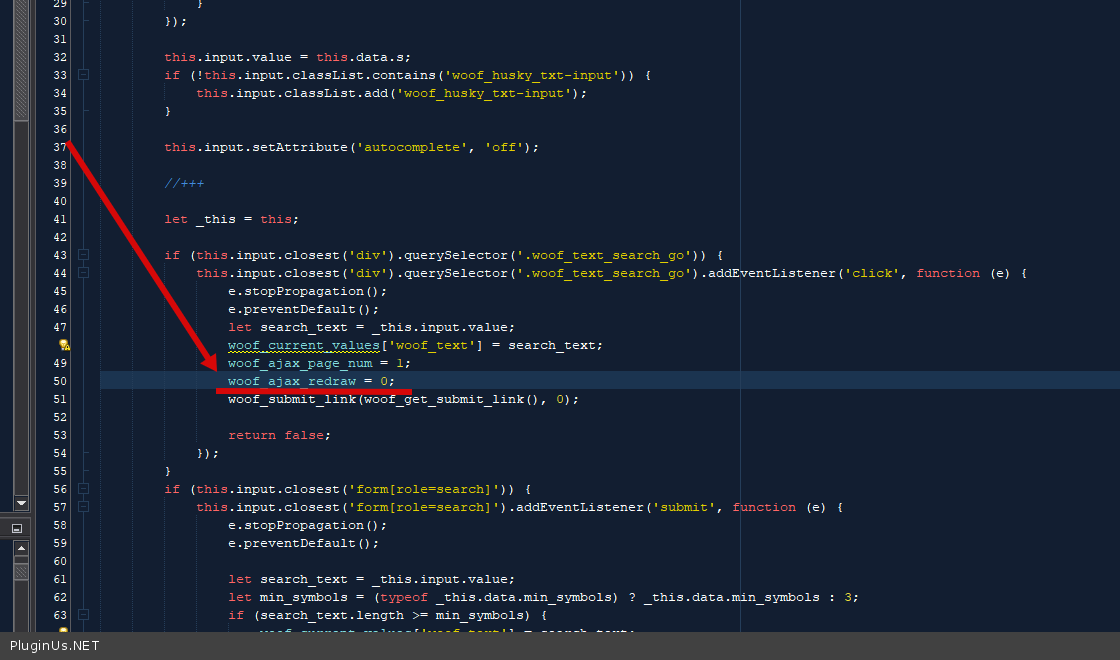Click the upper scrollbar's down arrow

21,502
